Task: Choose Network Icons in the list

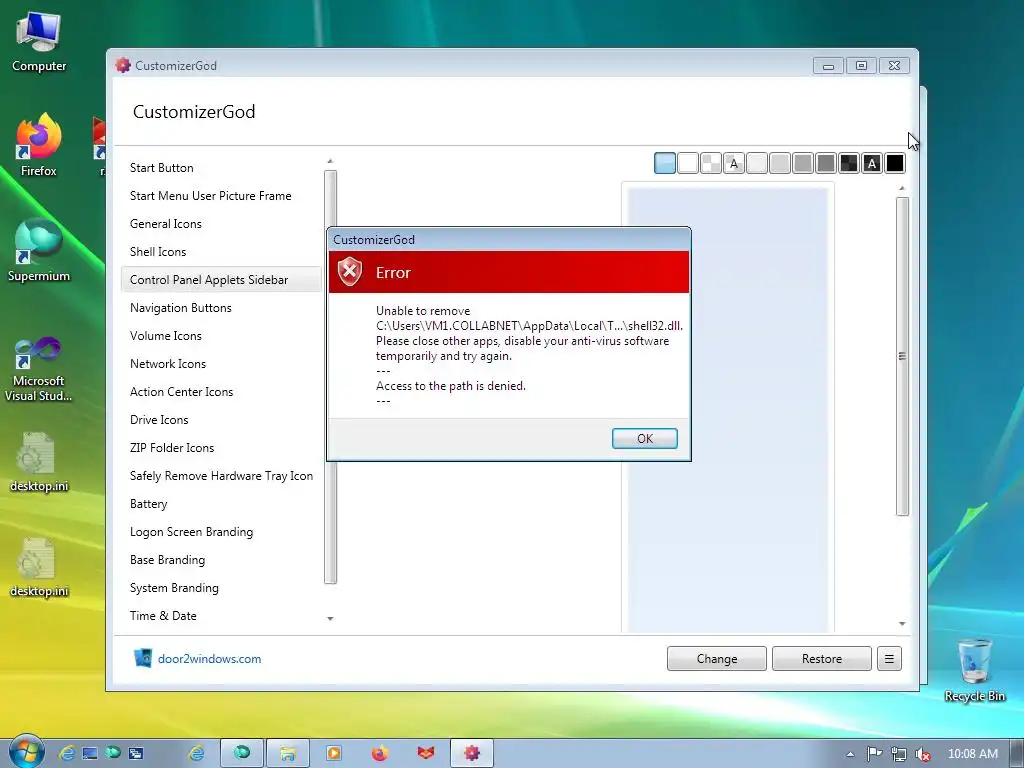Action: coord(221,364)
